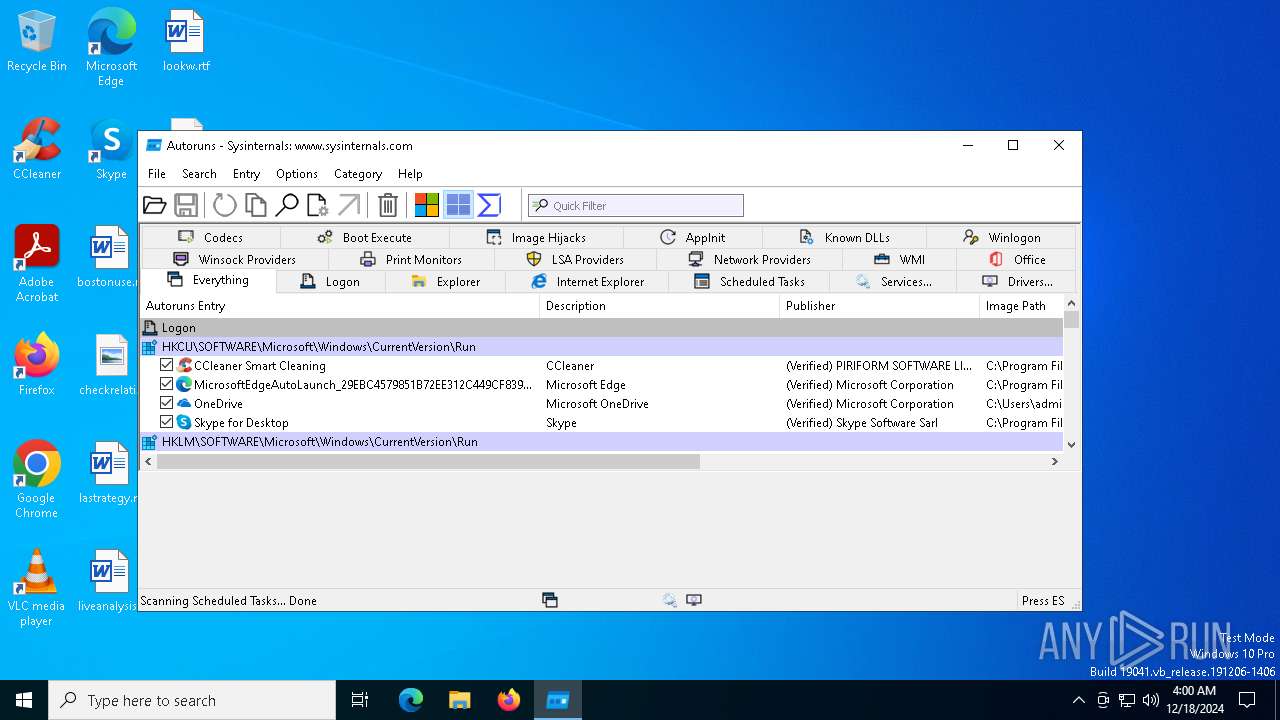The height and width of the screenshot is (720, 1280).
Task: Click status bar window-stack icon
Action: tap(549, 600)
